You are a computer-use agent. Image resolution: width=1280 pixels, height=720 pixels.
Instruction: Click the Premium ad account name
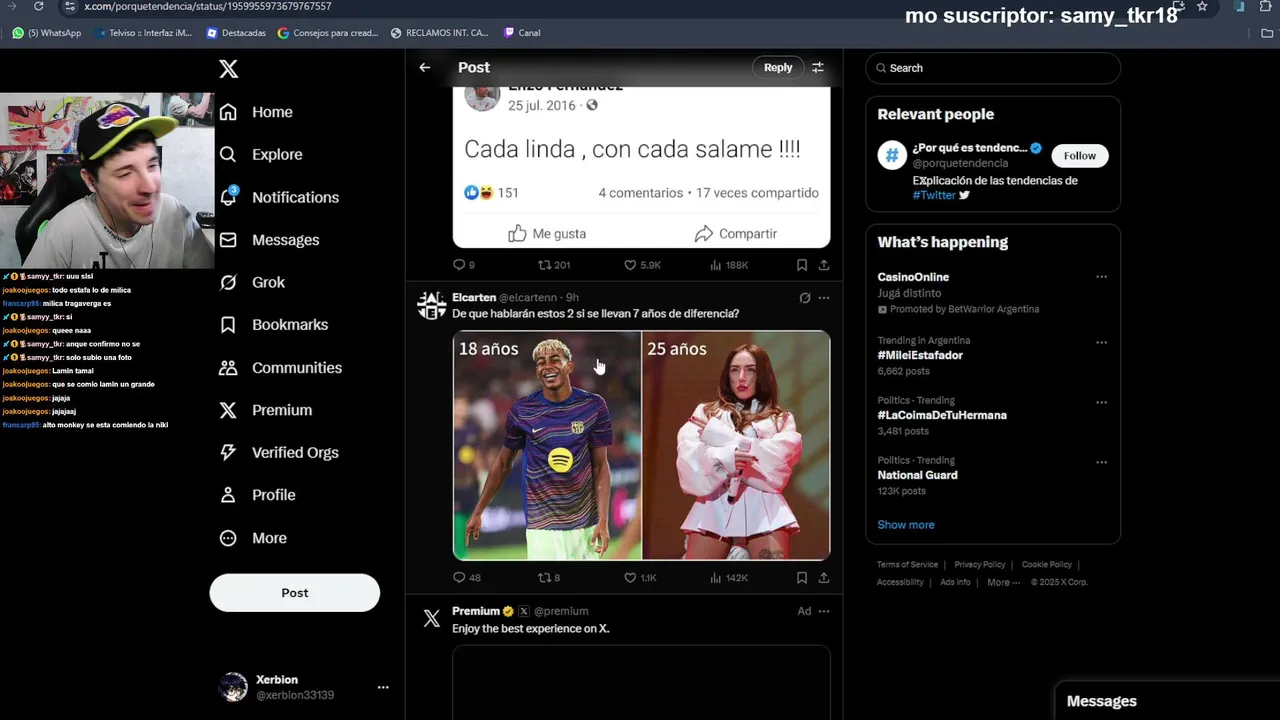pos(476,611)
